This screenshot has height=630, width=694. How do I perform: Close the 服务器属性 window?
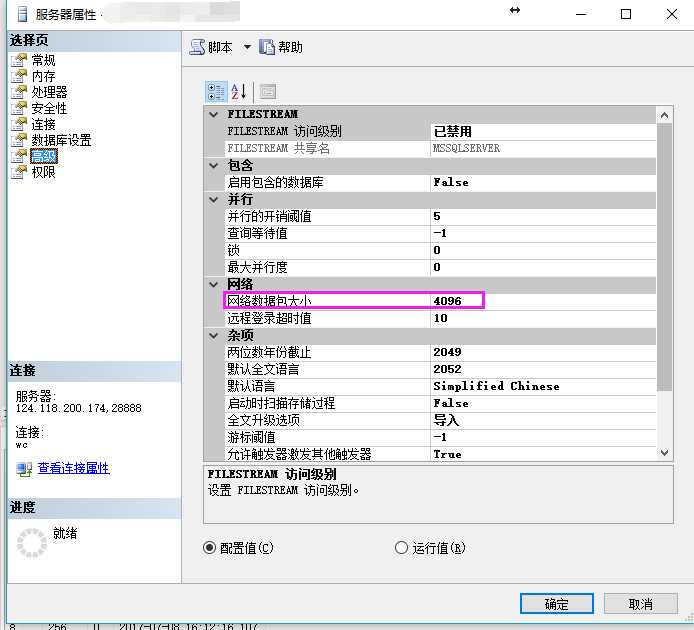[x=671, y=14]
